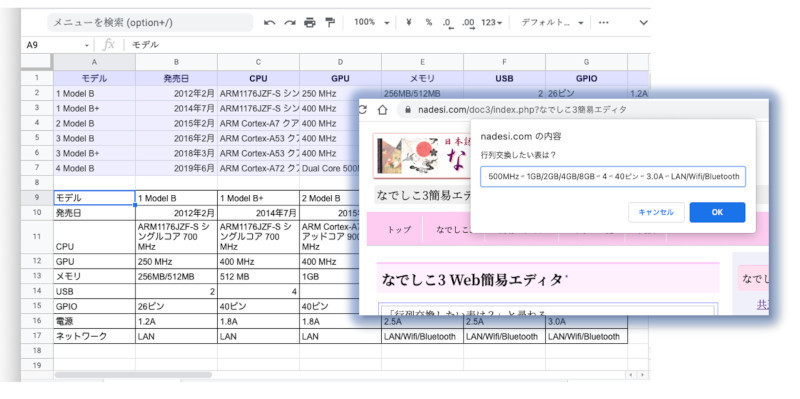The width and height of the screenshot is (800, 399).
Task: Open the 100% zoom dropdown
Action: point(372,22)
